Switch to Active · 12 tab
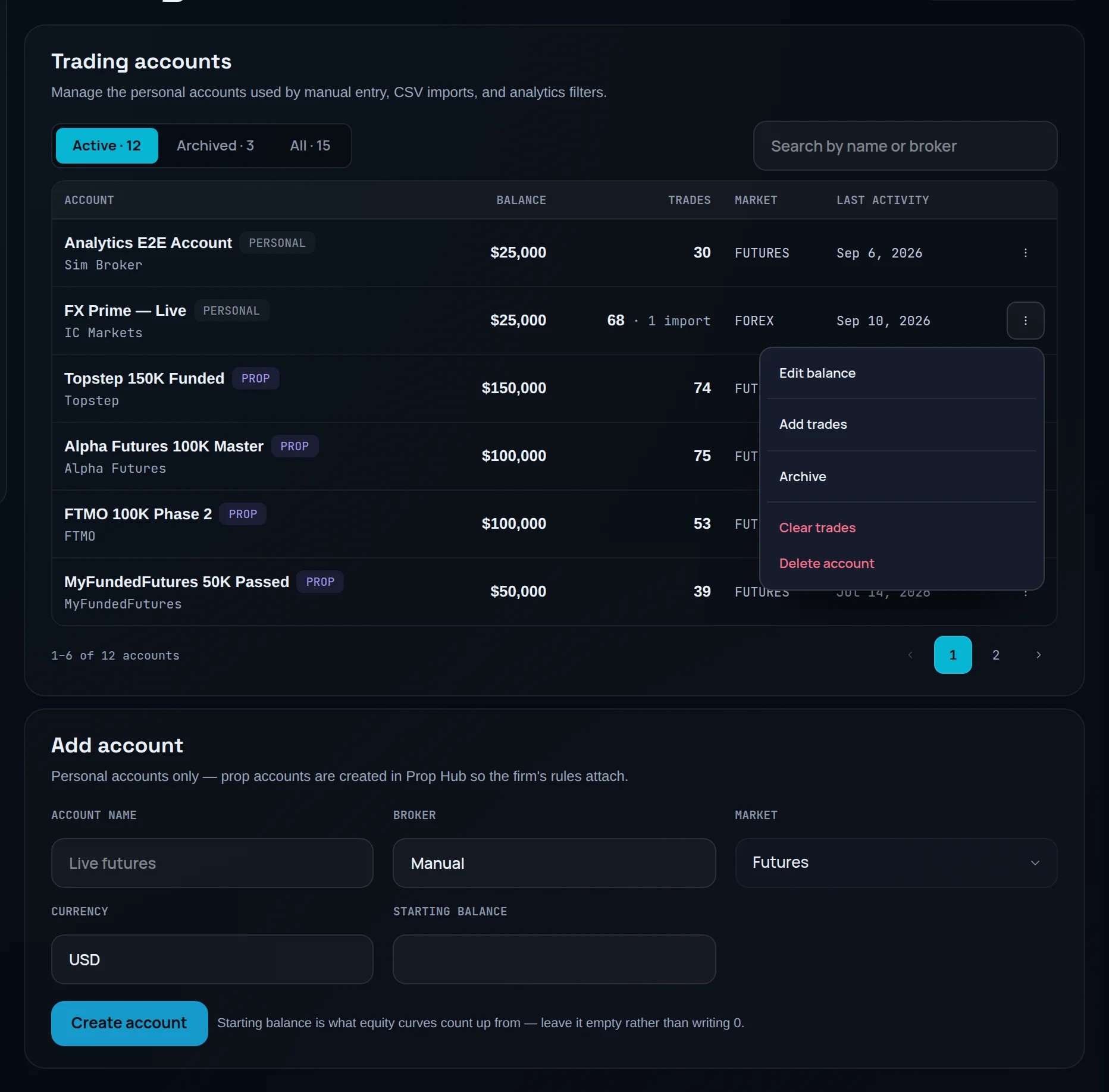The height and width of the screenshot is (1092, 1109). (x=107, y=146)
